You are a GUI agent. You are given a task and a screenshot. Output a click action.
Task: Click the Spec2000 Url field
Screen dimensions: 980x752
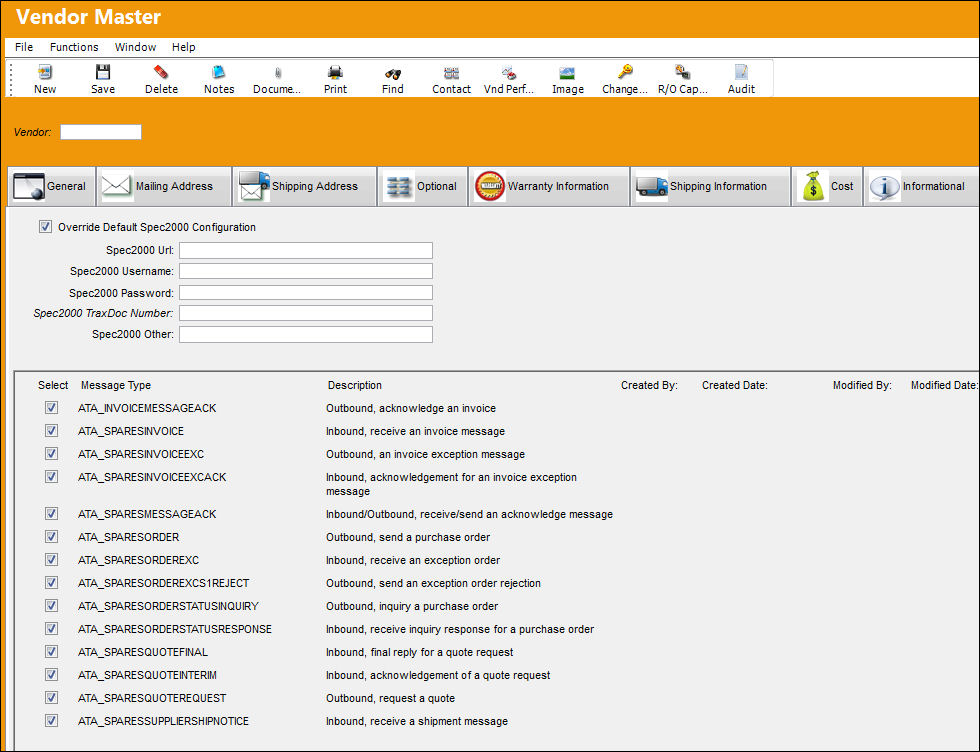[x=306, y=251]
